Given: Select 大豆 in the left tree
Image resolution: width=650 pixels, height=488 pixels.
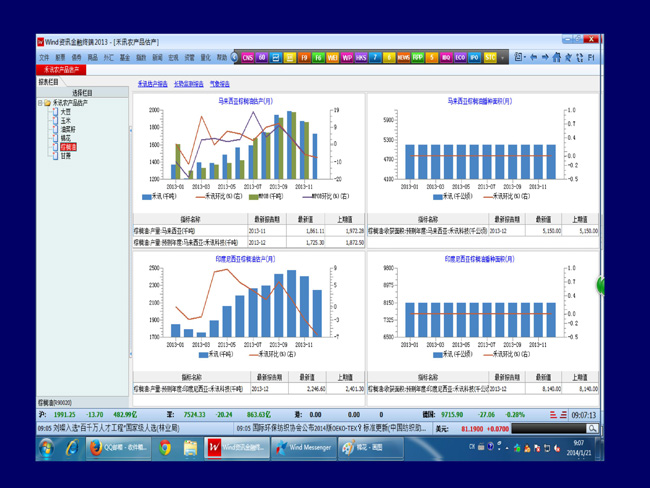Looking at the screenshot, I should point(65,112).
